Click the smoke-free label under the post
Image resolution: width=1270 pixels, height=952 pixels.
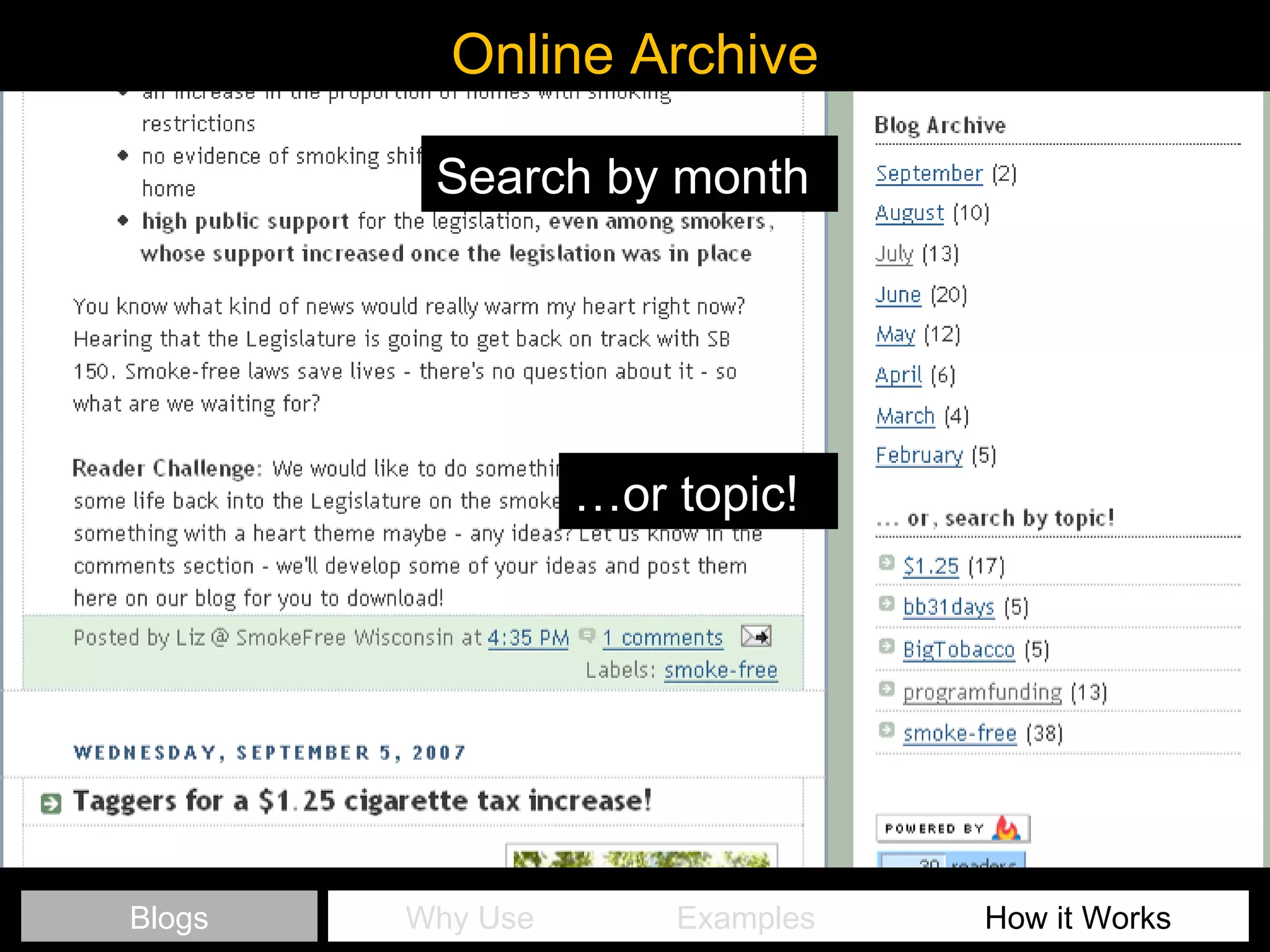coord(721,670)
